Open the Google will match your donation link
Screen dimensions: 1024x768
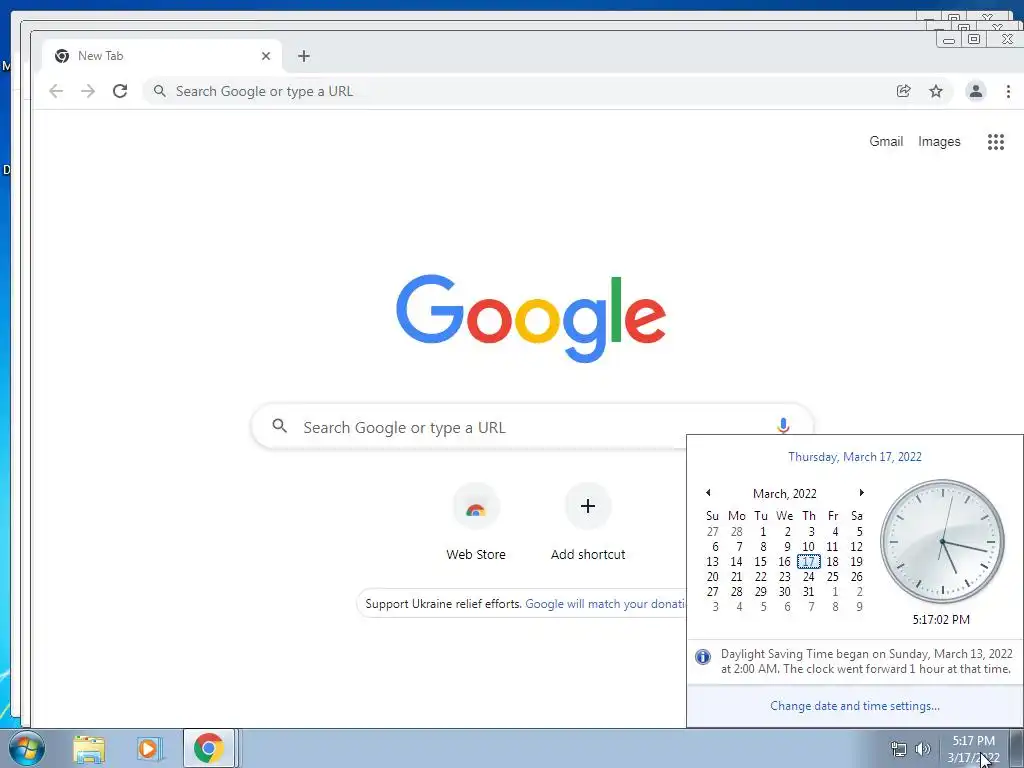(x=605, y=603)
